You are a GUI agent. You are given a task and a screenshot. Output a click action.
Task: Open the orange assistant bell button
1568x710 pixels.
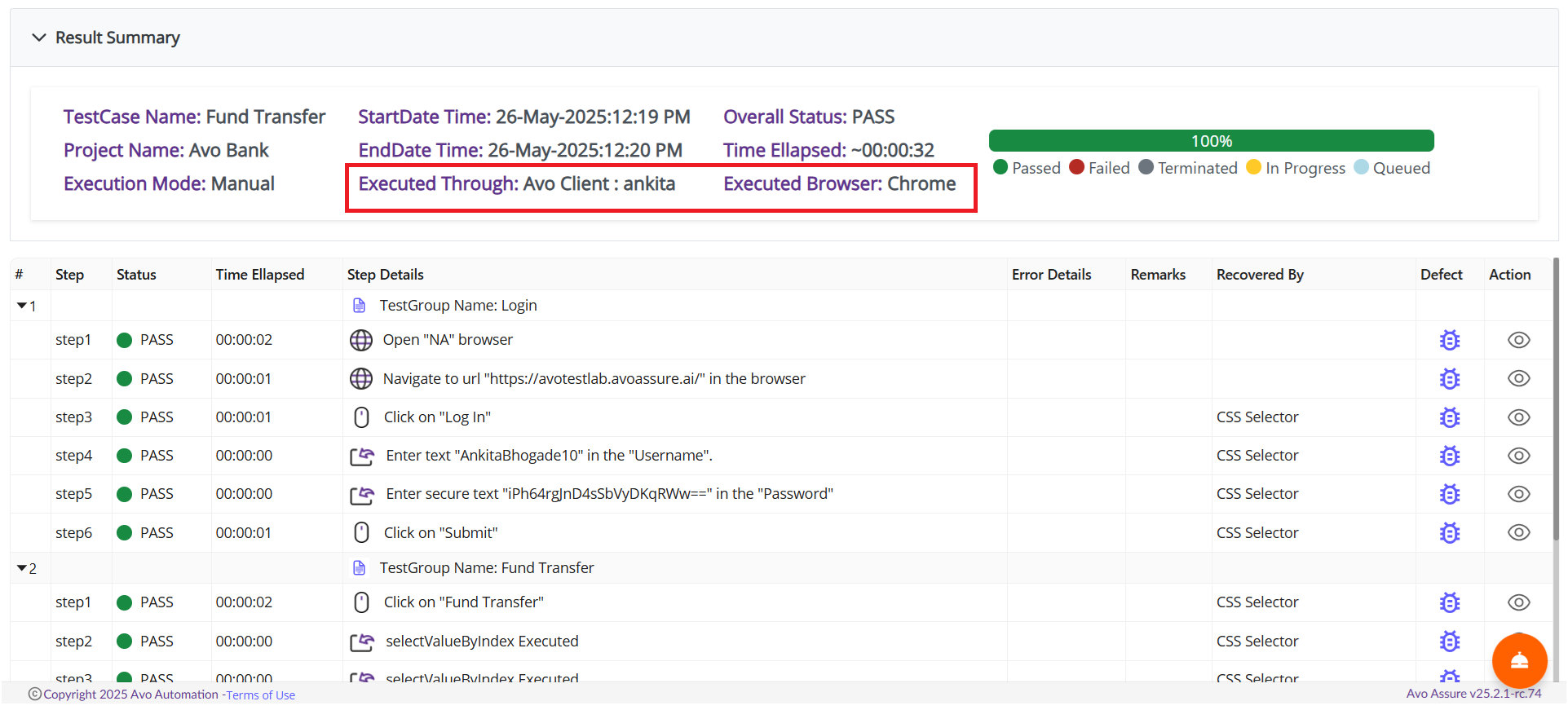pos(1519,661)
